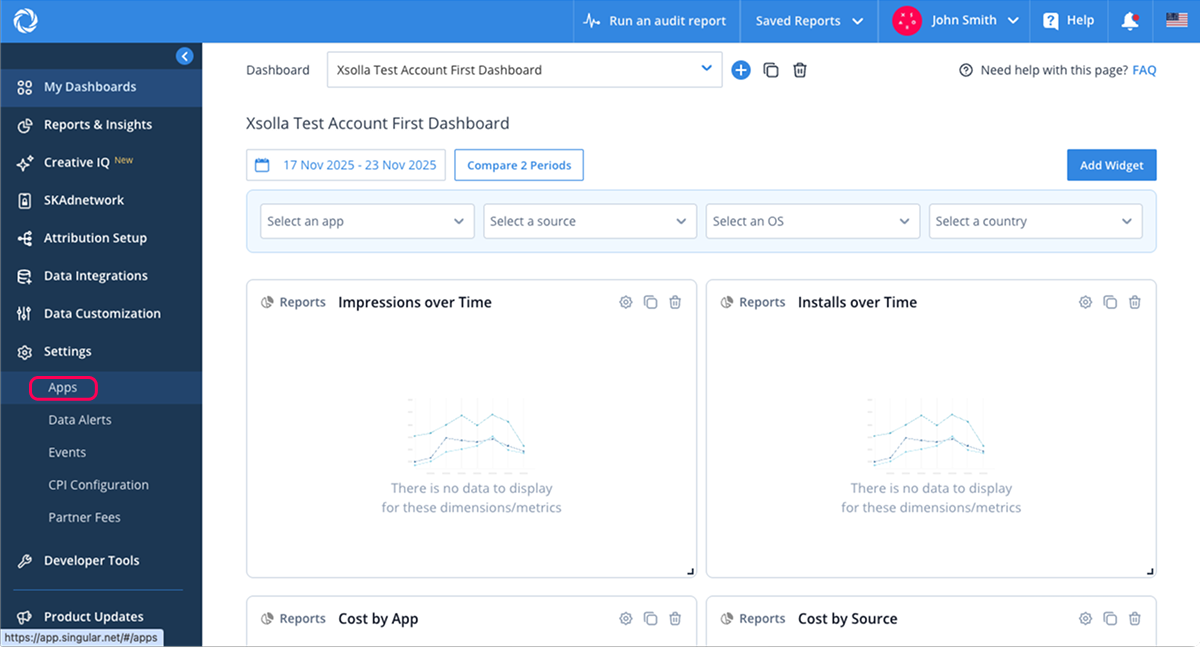The width and height of the screenshot is (1200, 648).
Task: Open the FAQ link
Action: coord(1144,70)
